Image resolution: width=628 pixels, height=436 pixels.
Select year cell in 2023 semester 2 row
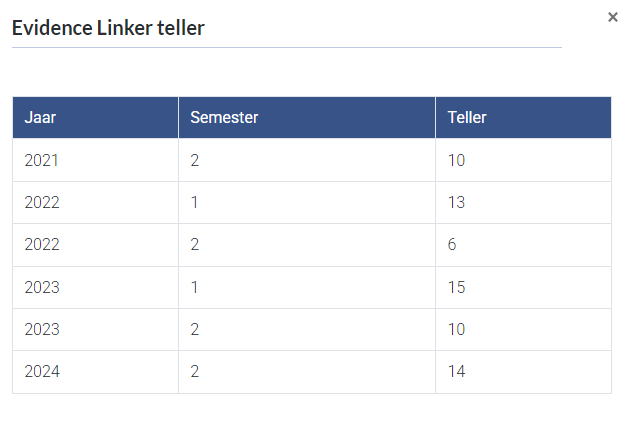(42, 329)
